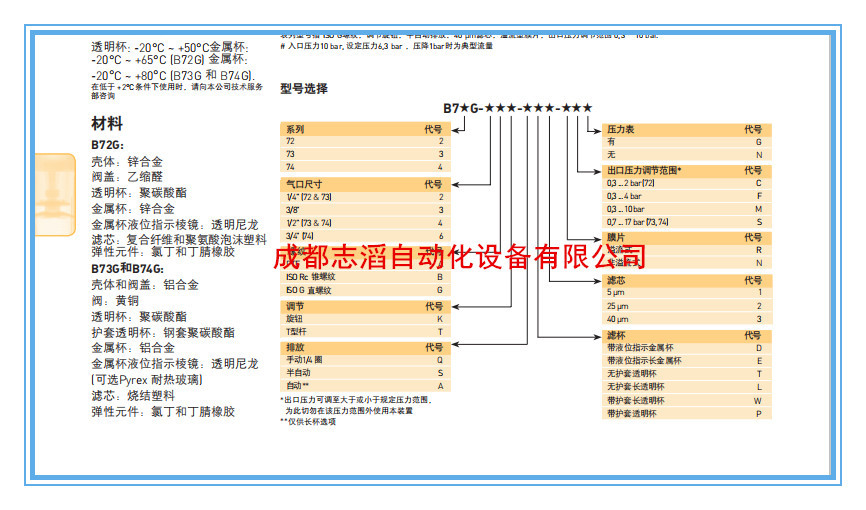Click adjustment row '旋钮' code K

pos(365,319)
